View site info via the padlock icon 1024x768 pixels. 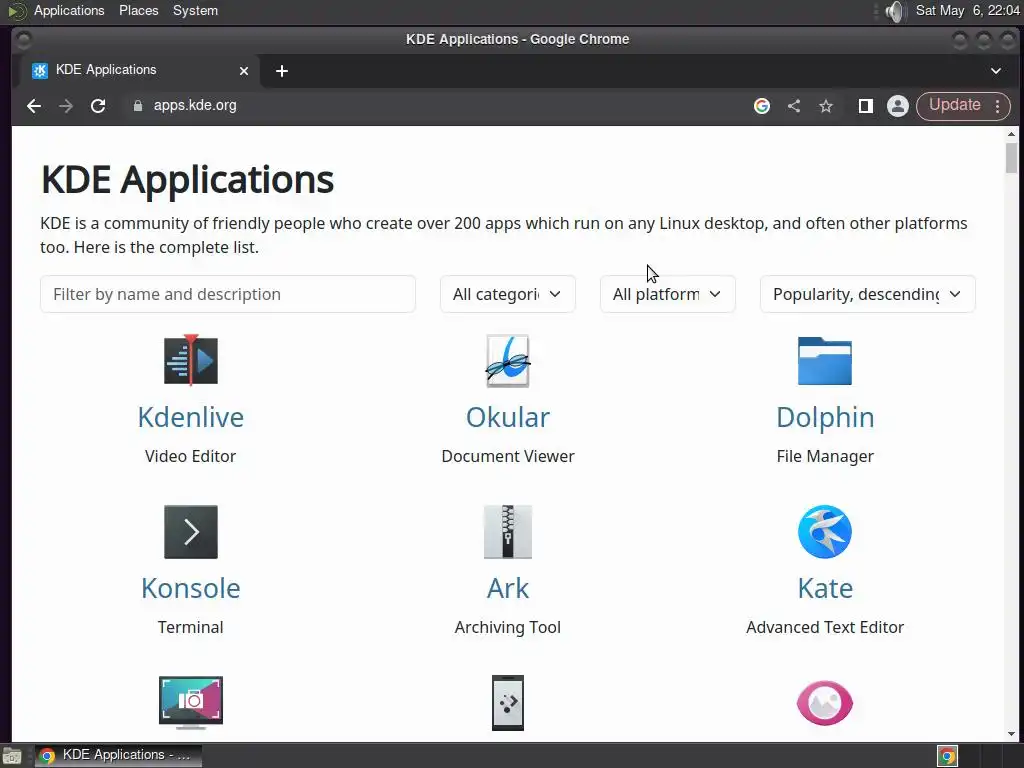[138, 106]
